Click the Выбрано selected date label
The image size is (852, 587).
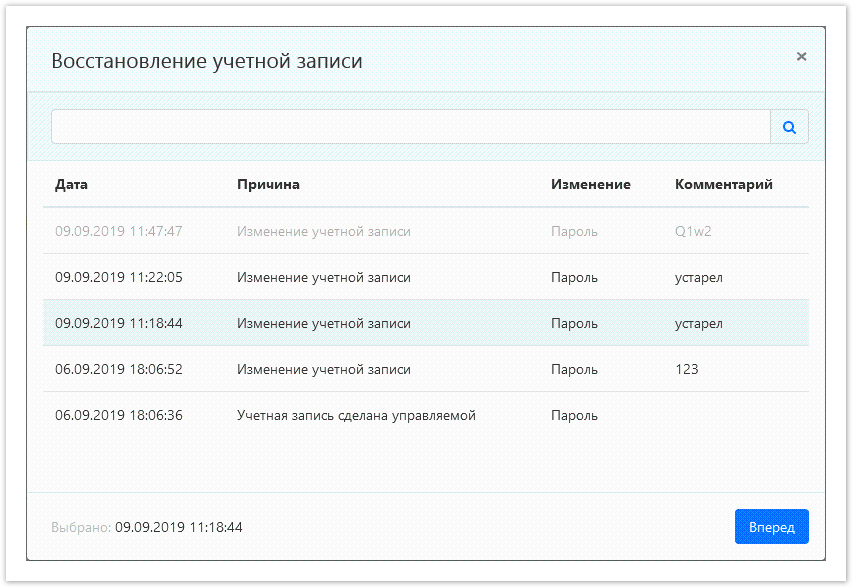tap(147, 526)
